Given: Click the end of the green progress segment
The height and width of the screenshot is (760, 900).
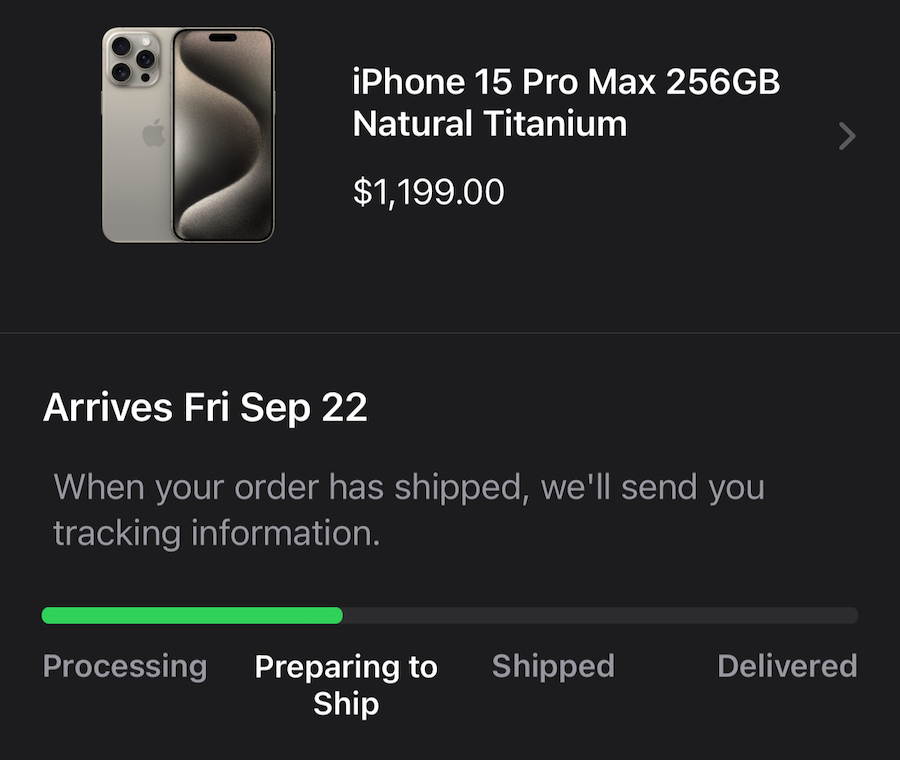Looking at the screenshot, I should [x=339, y=615].
